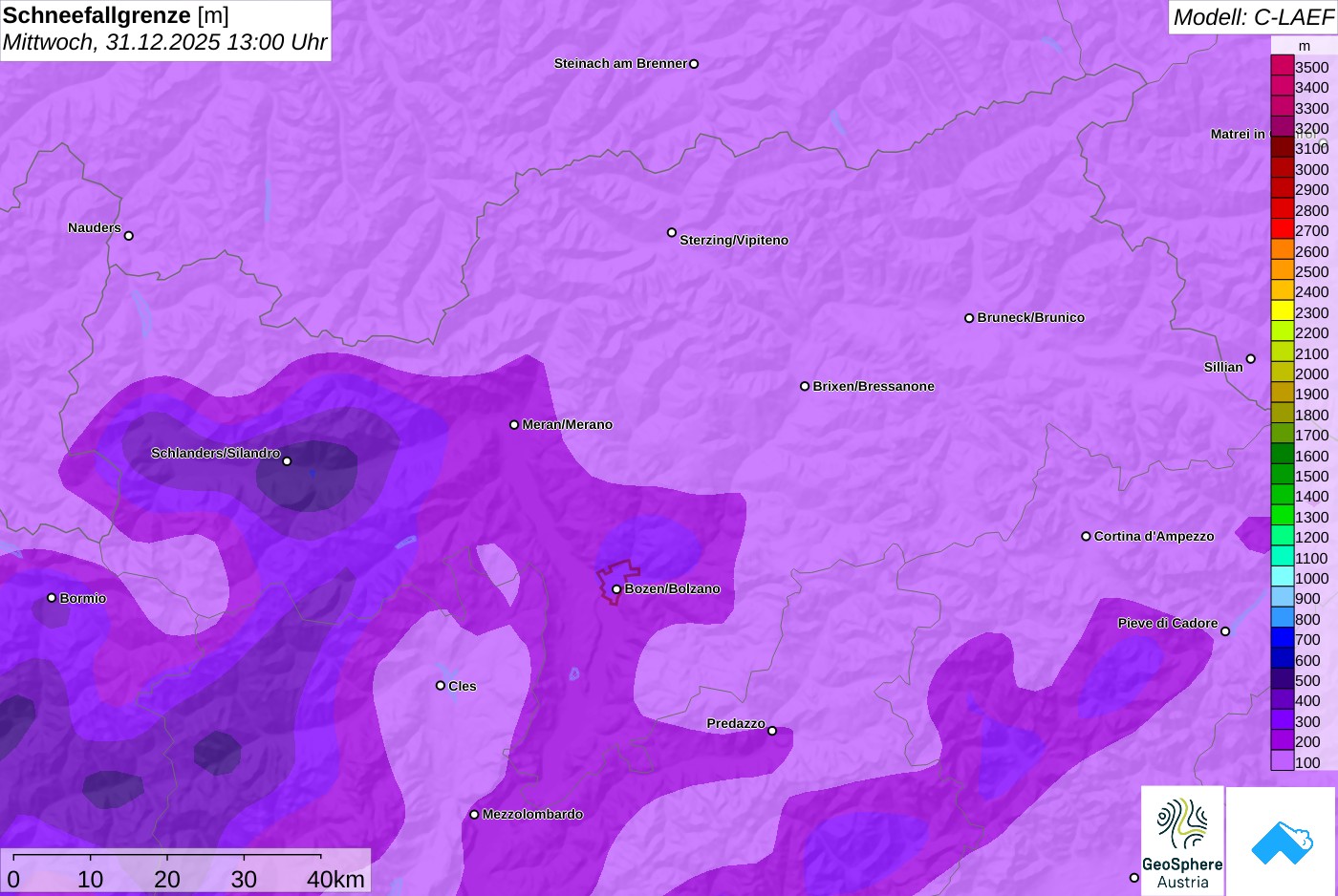Screen dimensions: 1338x896
Task: Click the Nauders location marker
Action: [129, 236]
